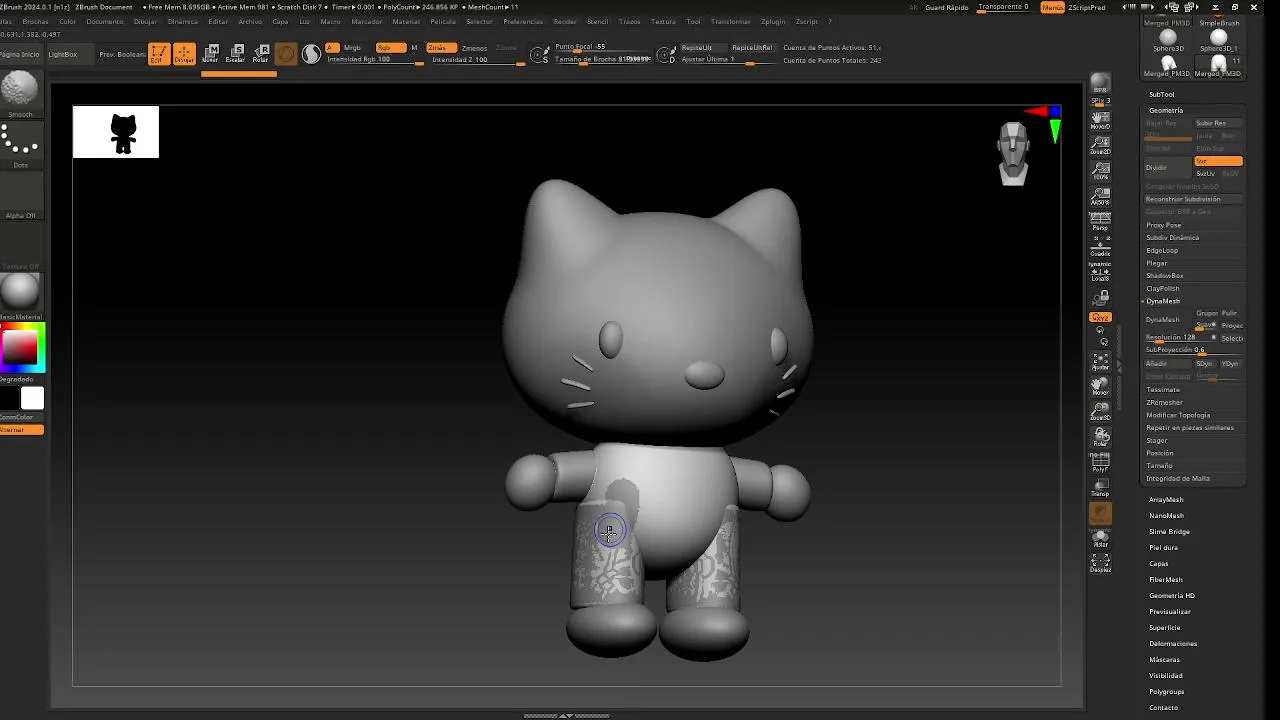Screen dimensions: 1280x720
Task: Click the AA50% half-size icon
Action: tap(1100, 196)
